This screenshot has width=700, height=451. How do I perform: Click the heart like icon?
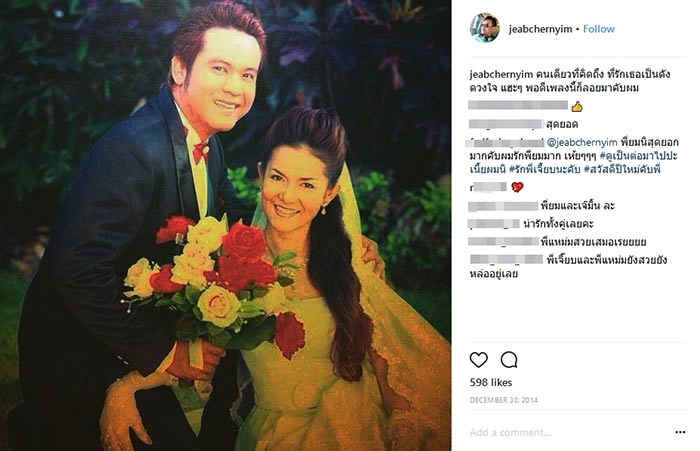(x=479, y=359)
